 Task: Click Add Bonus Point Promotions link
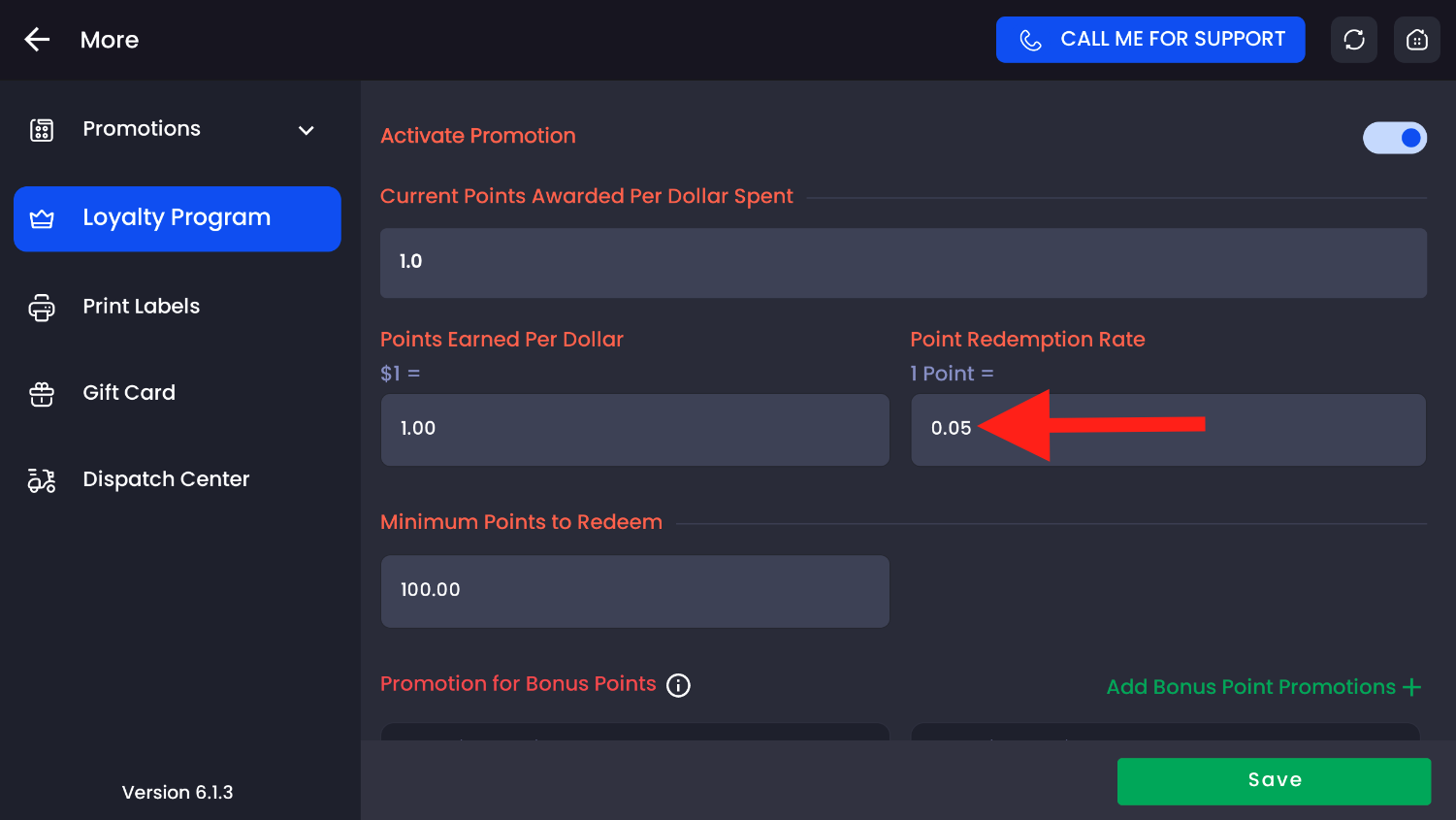pos(1263,687)
